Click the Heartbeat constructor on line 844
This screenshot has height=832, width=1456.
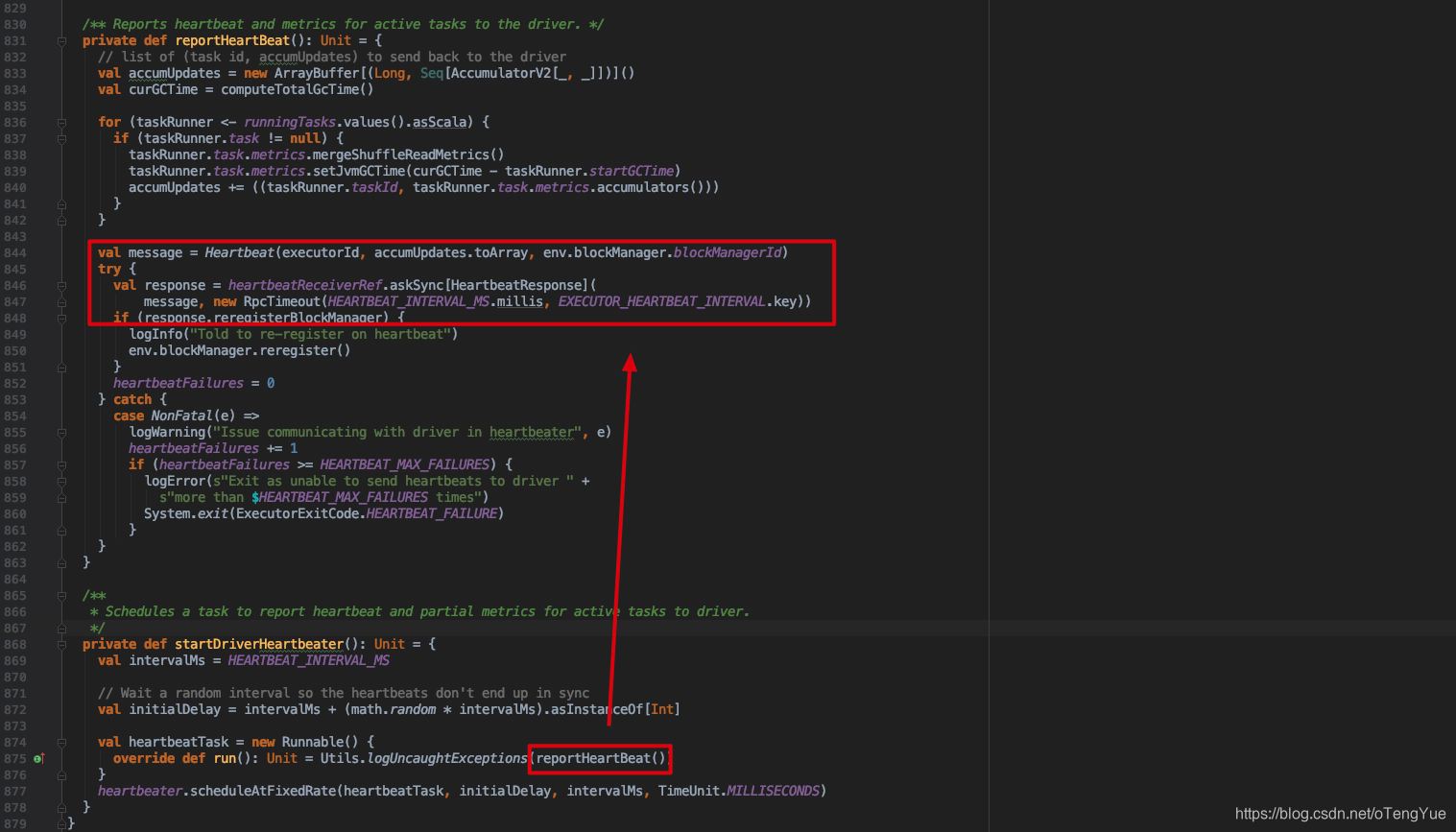coord(240,252)
